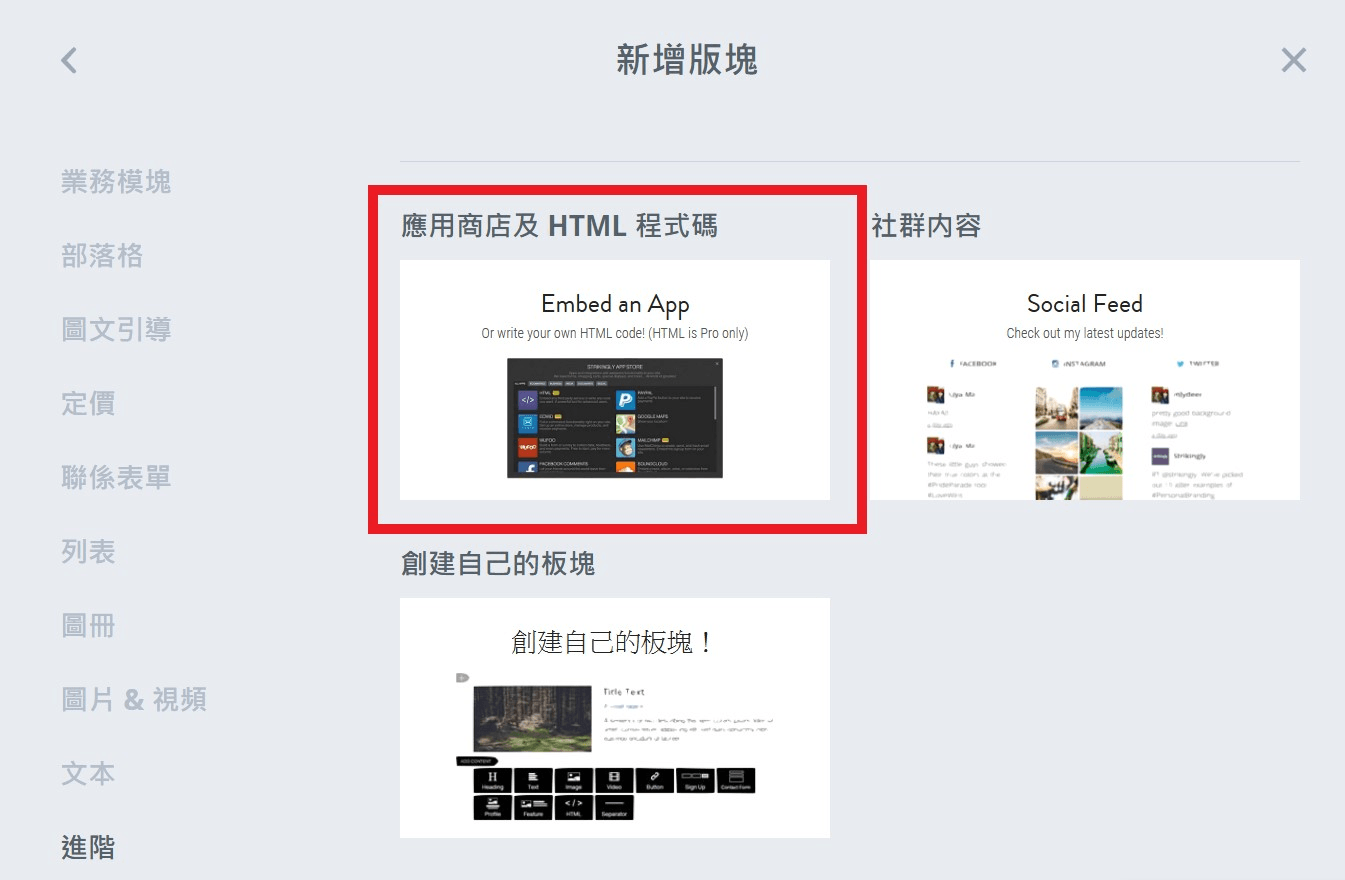Click the SoundCloud app icon
Image resolution: width=1345 pixels, height=880 pixels.
tap(625, 467)
